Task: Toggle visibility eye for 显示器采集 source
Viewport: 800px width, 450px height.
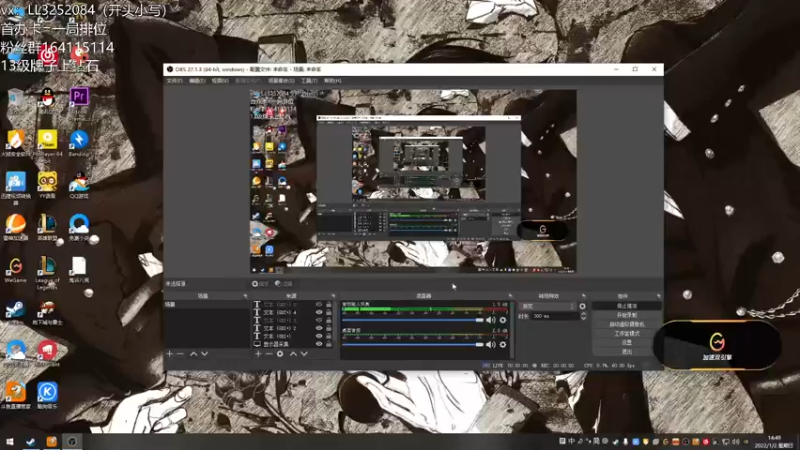Action: (319, 344)
